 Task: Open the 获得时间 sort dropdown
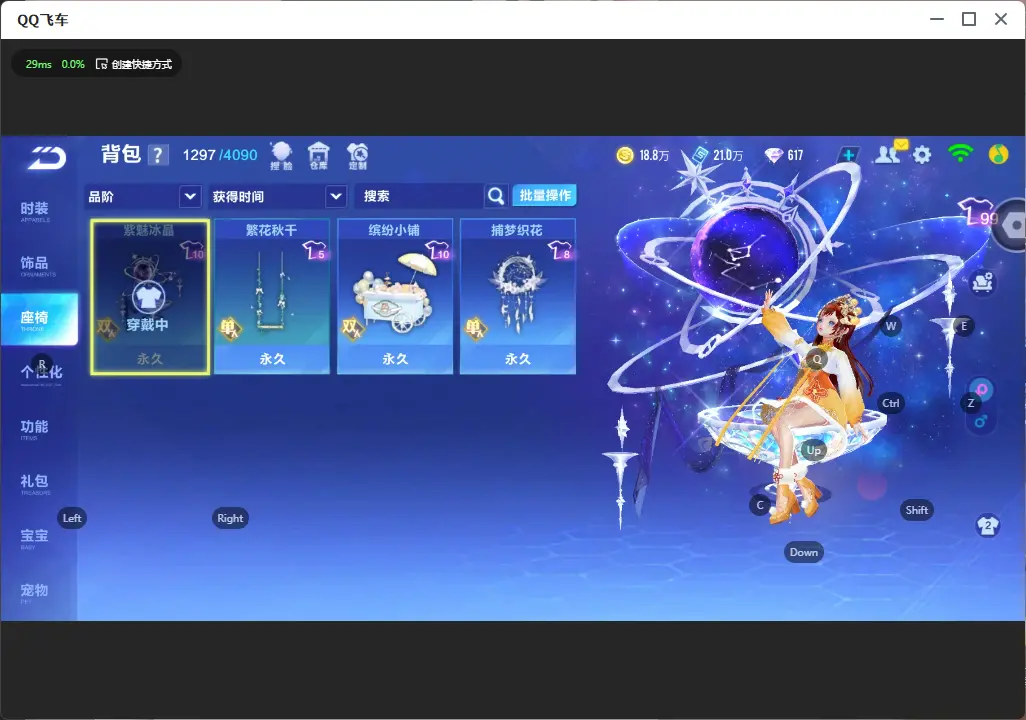click(277, 196)
